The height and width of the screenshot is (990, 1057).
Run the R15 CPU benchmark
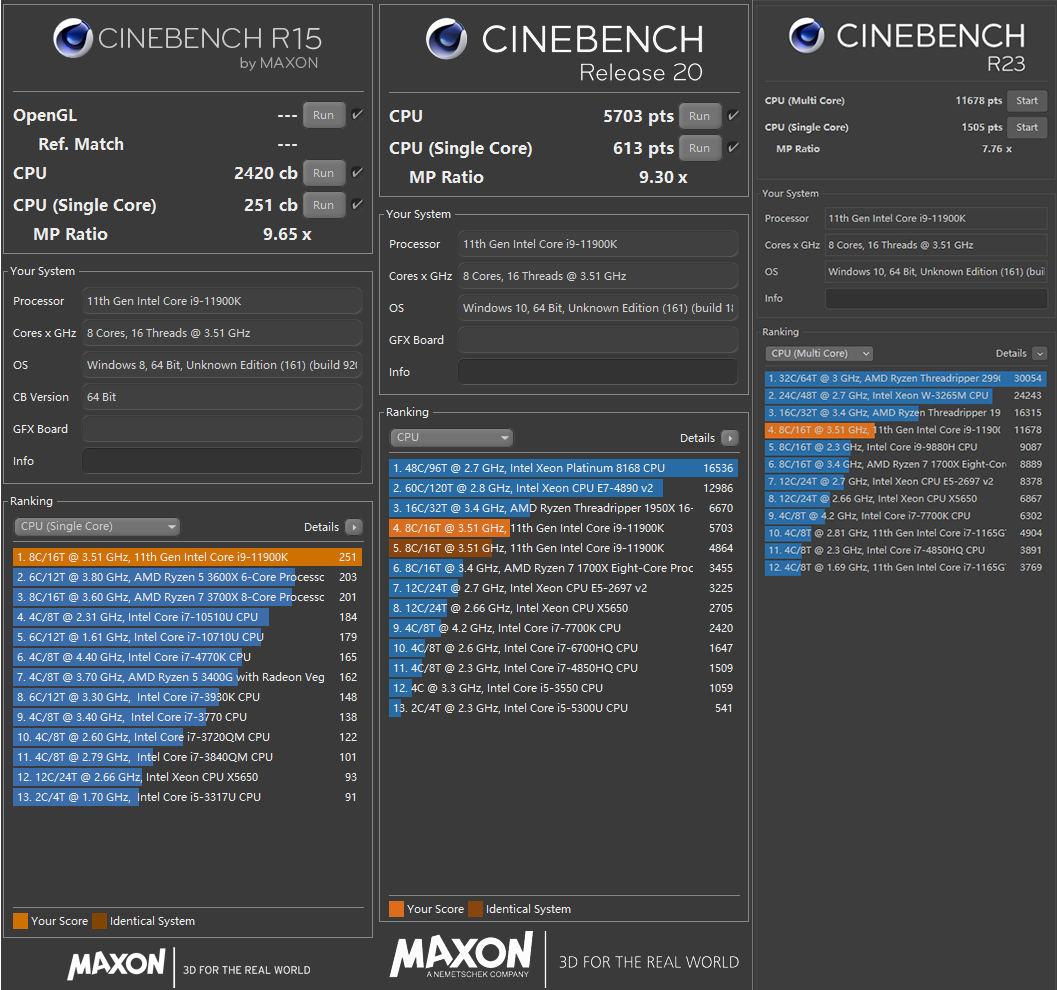323,173
